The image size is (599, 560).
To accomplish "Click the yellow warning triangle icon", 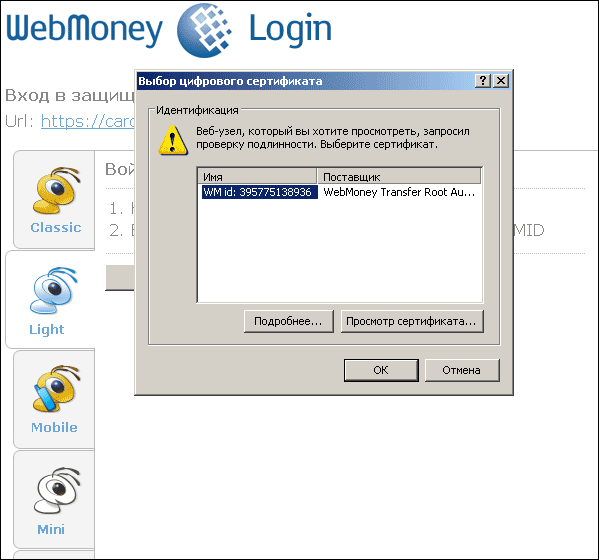I will (x=173, y=140).
